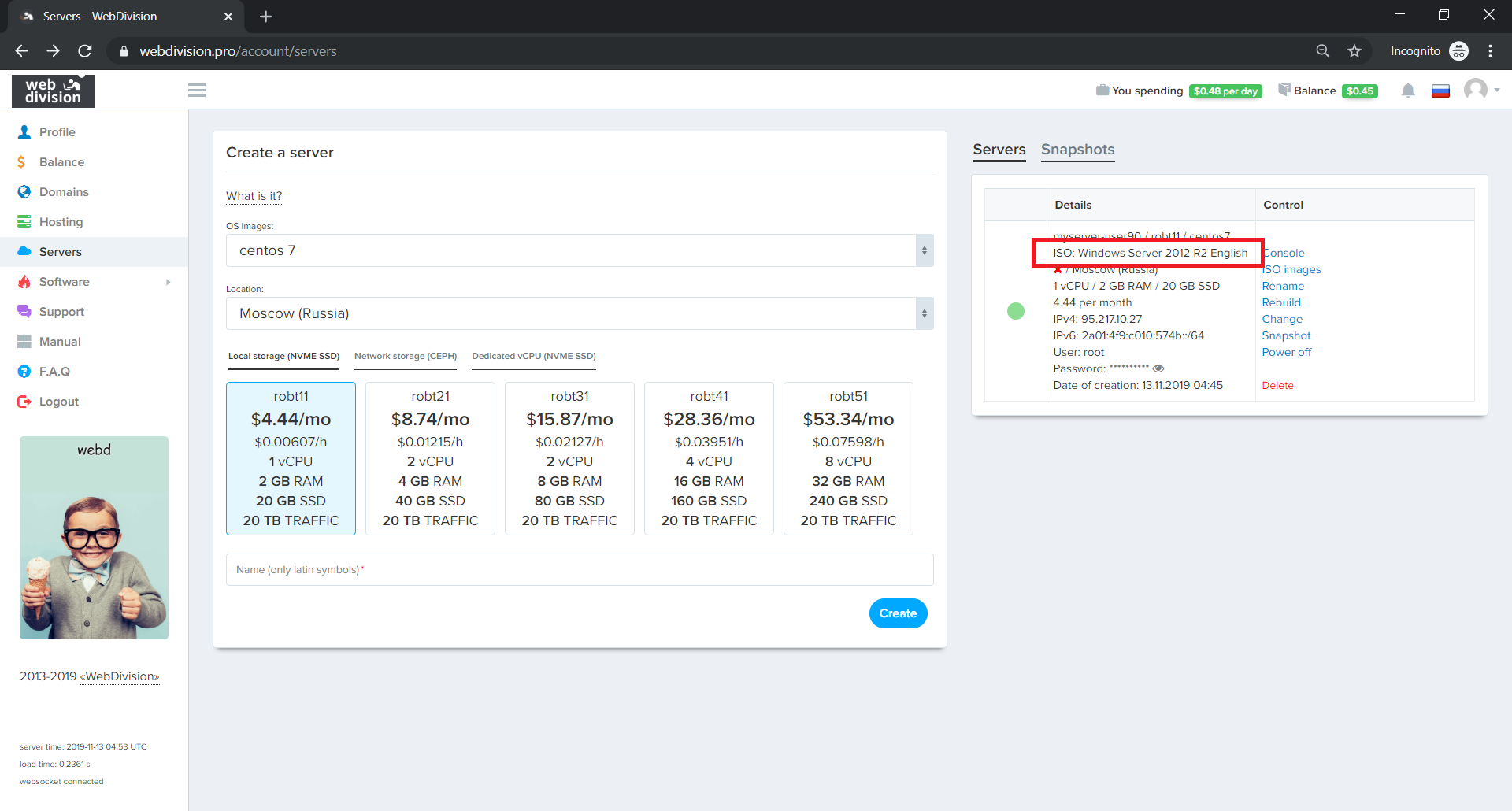Click the browser reload icon
Screen dimensions: 1512x811
[x=85, y=51]
